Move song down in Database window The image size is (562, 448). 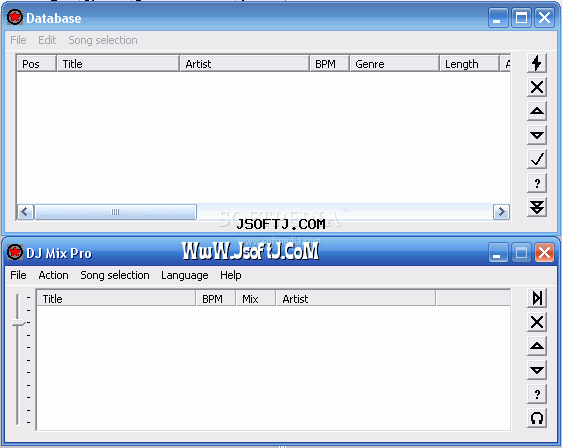537,135
